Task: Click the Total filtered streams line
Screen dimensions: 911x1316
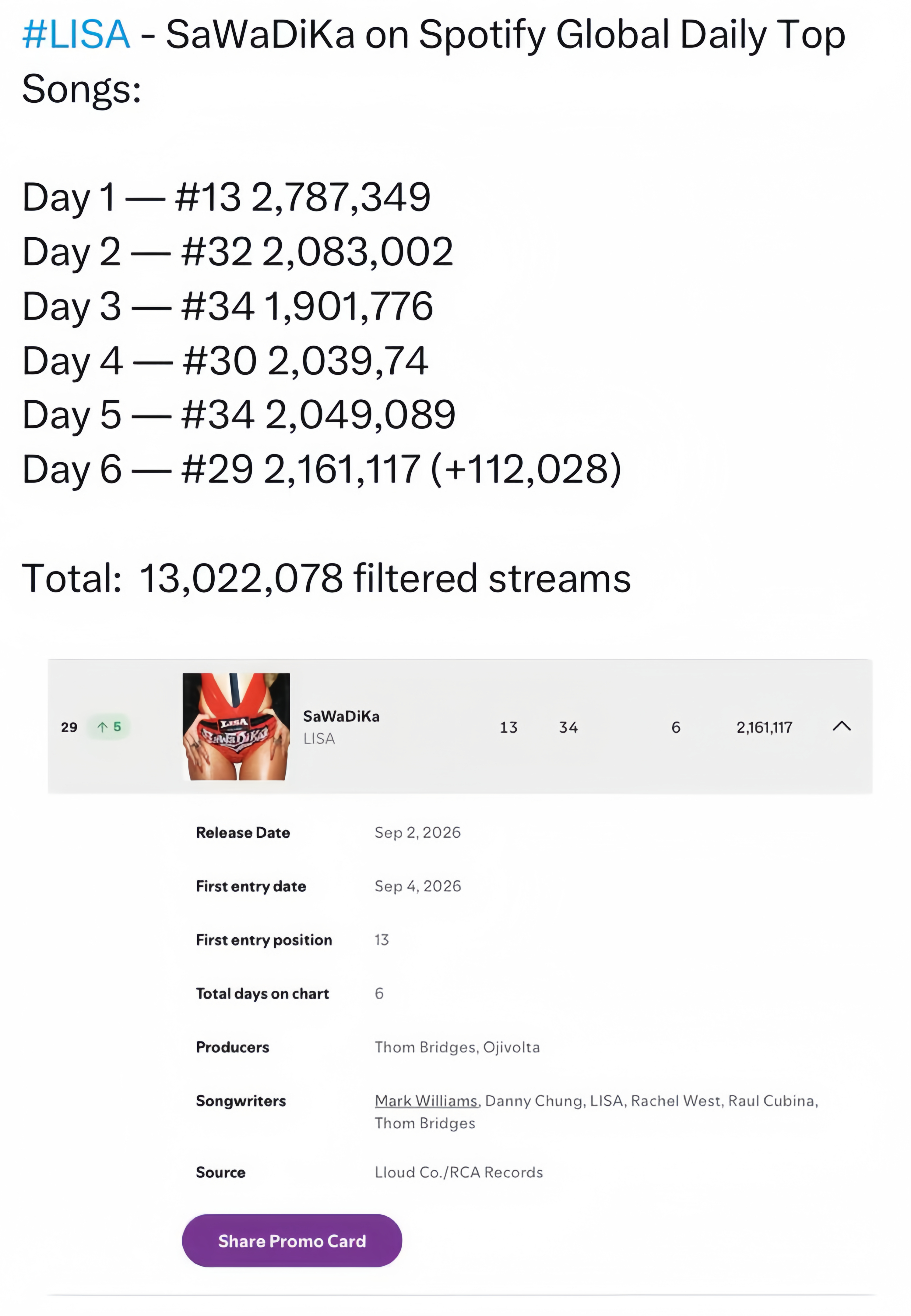Action: [326, 578]
